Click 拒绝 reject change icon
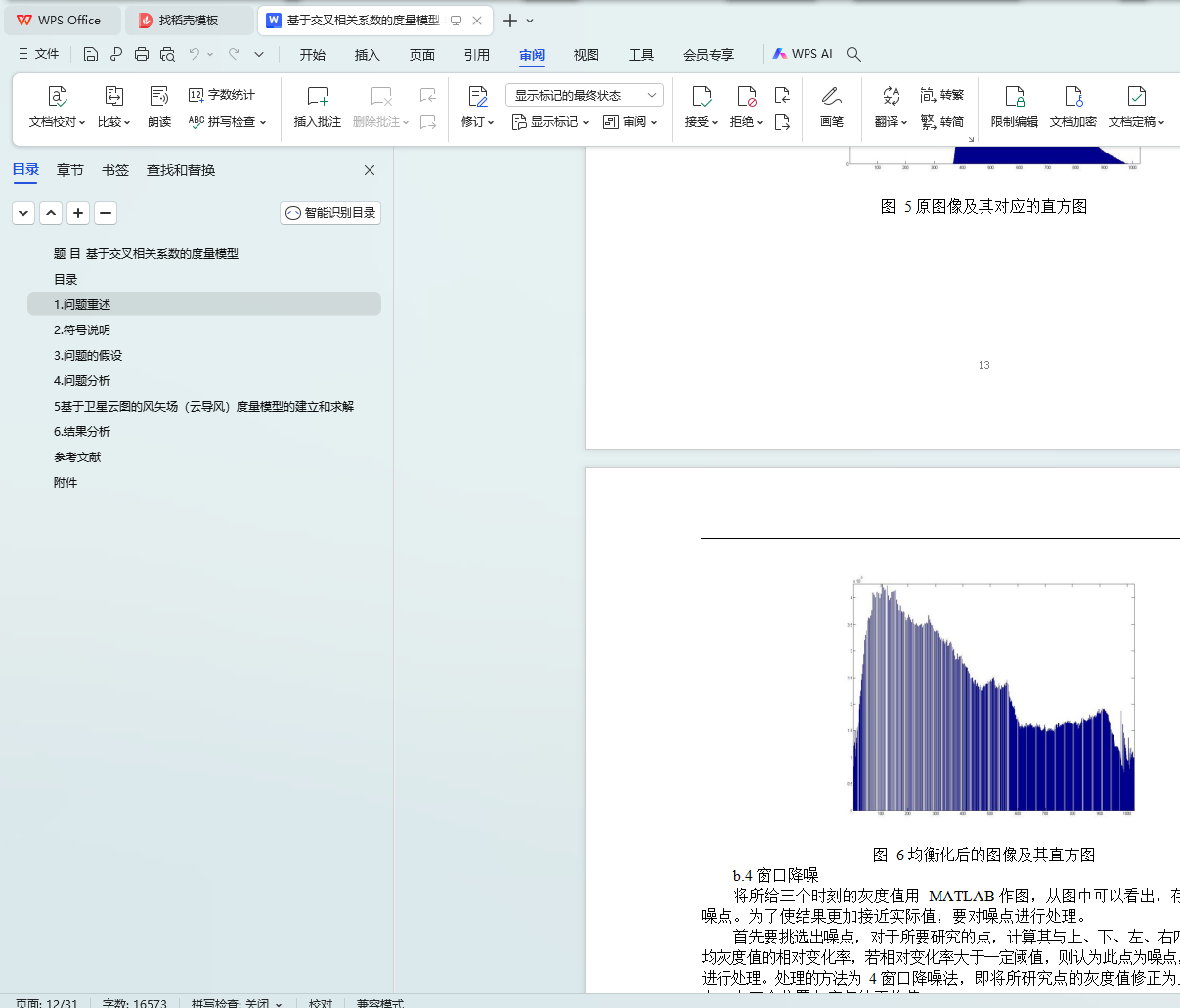Image resolution: width=1180 pixels, height=1008 pixels. (746, 96)
